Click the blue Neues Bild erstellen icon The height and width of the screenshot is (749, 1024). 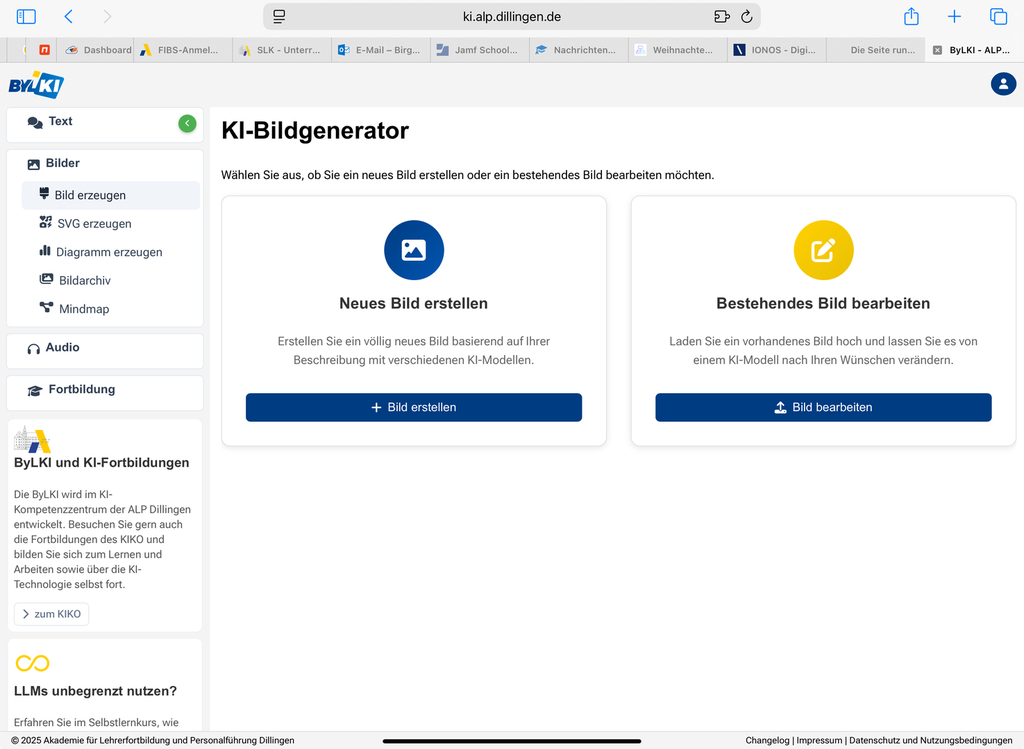pos(413,250)
